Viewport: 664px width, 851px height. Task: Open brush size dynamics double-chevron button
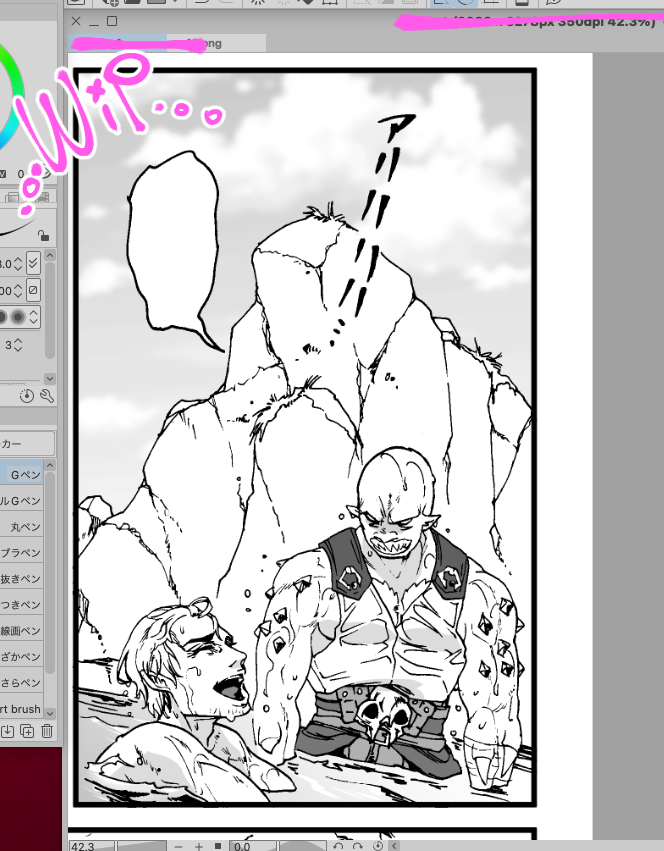pyautogui.click(x=33, y=263)
